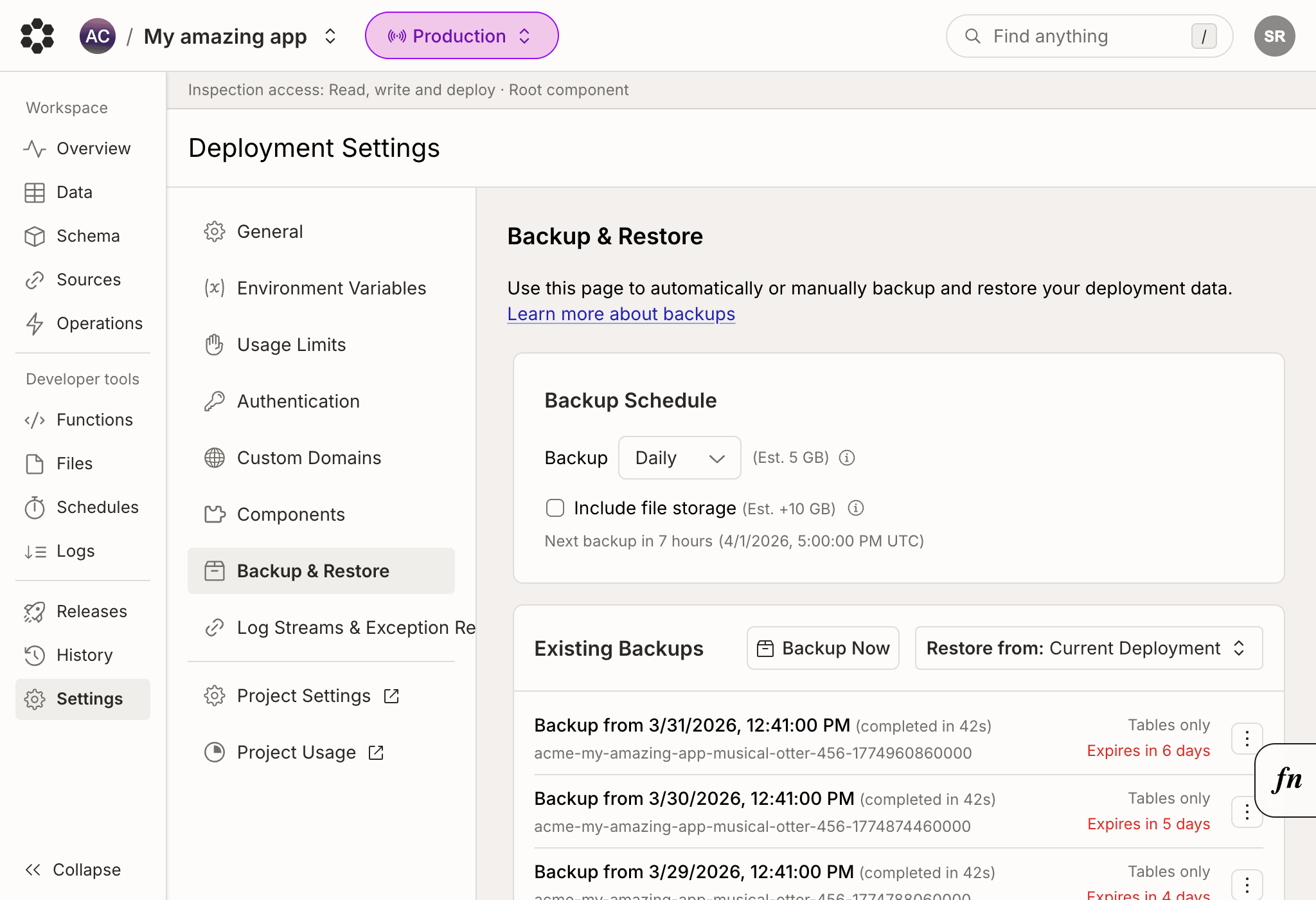Viewport: 1316px width, 900px height.
Task: Open the SR user avatar menu
Action: (x=1274, y=36)
